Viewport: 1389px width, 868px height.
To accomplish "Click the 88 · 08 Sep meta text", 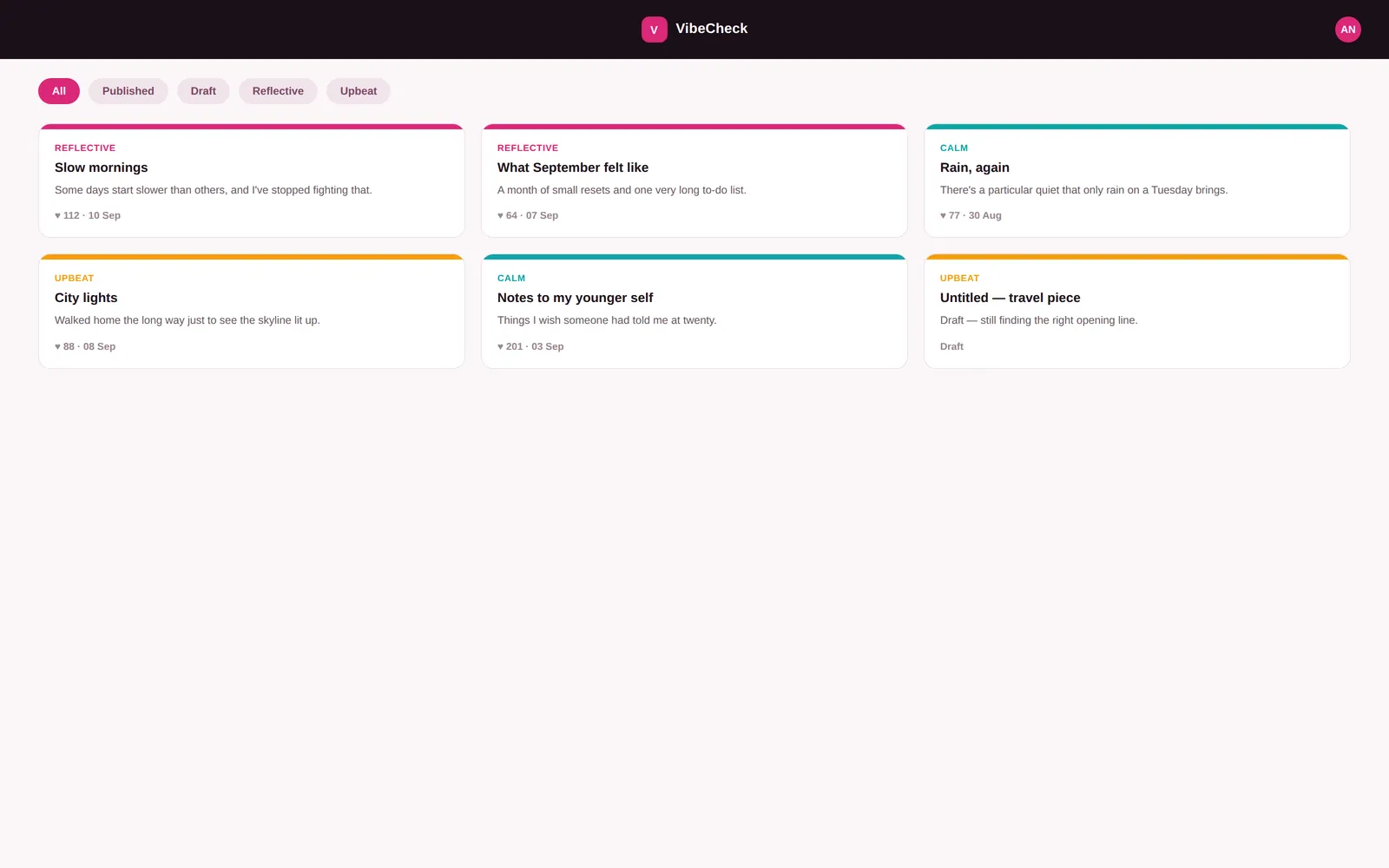I will 85,346.
